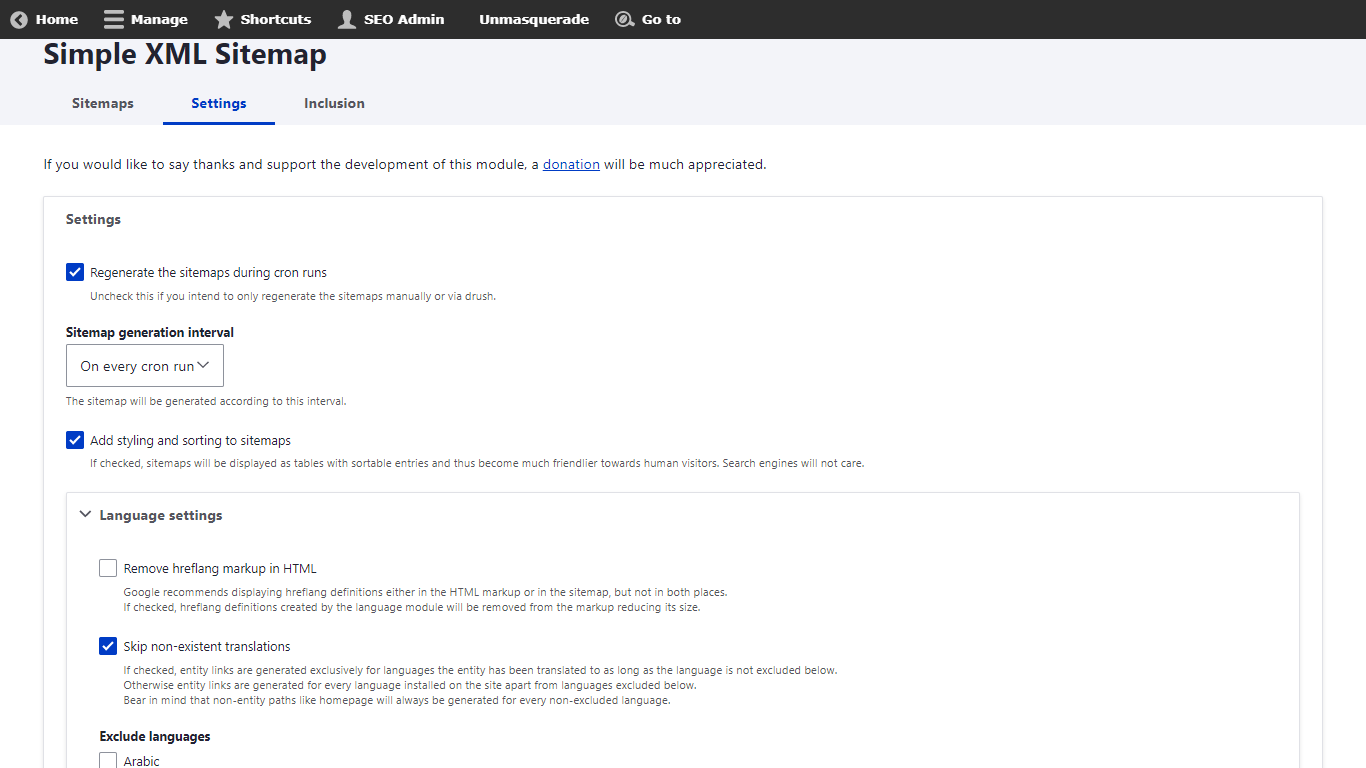This screenshot has height=768, width=1366.
Task: Enable Remove hreflang markup in HTML
Action: 108,568
